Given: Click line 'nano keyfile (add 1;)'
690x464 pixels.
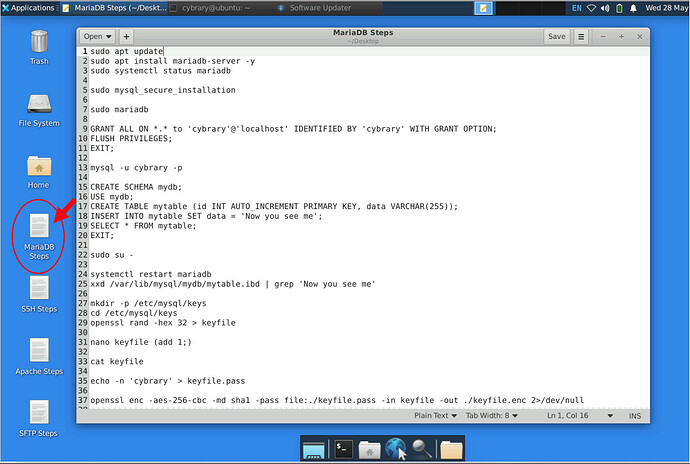Looking at the screenshot, I should tap(141, 342).
